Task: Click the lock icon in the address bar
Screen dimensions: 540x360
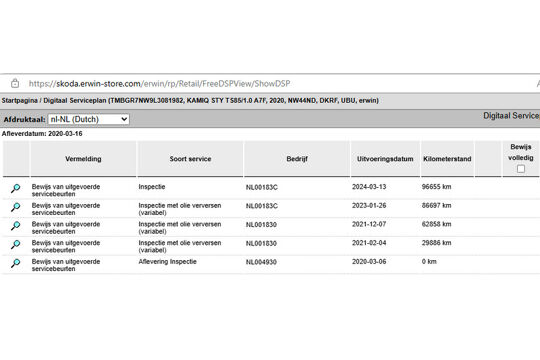Action: tap(15, 83)
